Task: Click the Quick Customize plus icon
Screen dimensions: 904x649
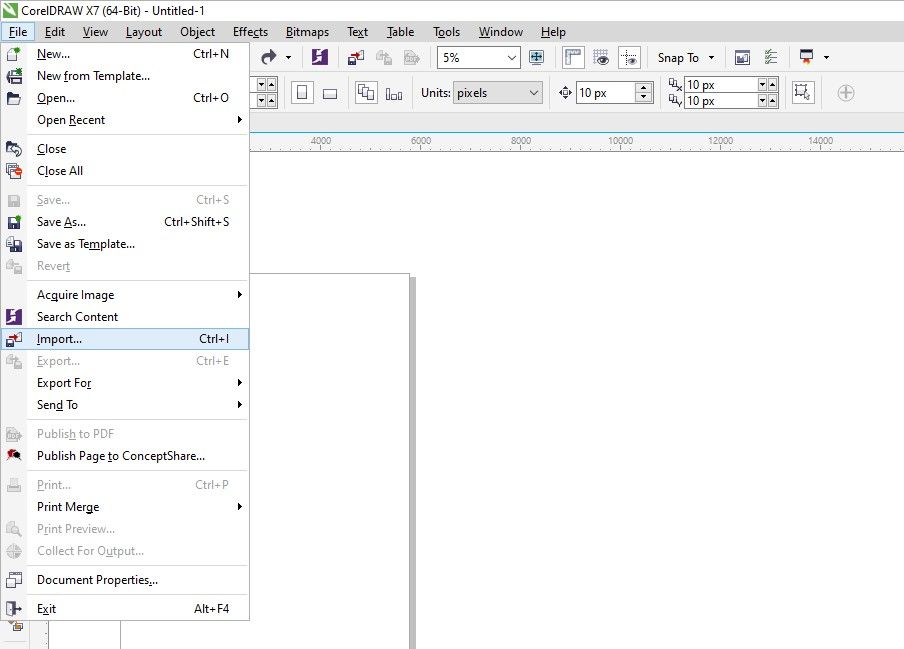Action: pyautogui.click(x=846, y=93)
